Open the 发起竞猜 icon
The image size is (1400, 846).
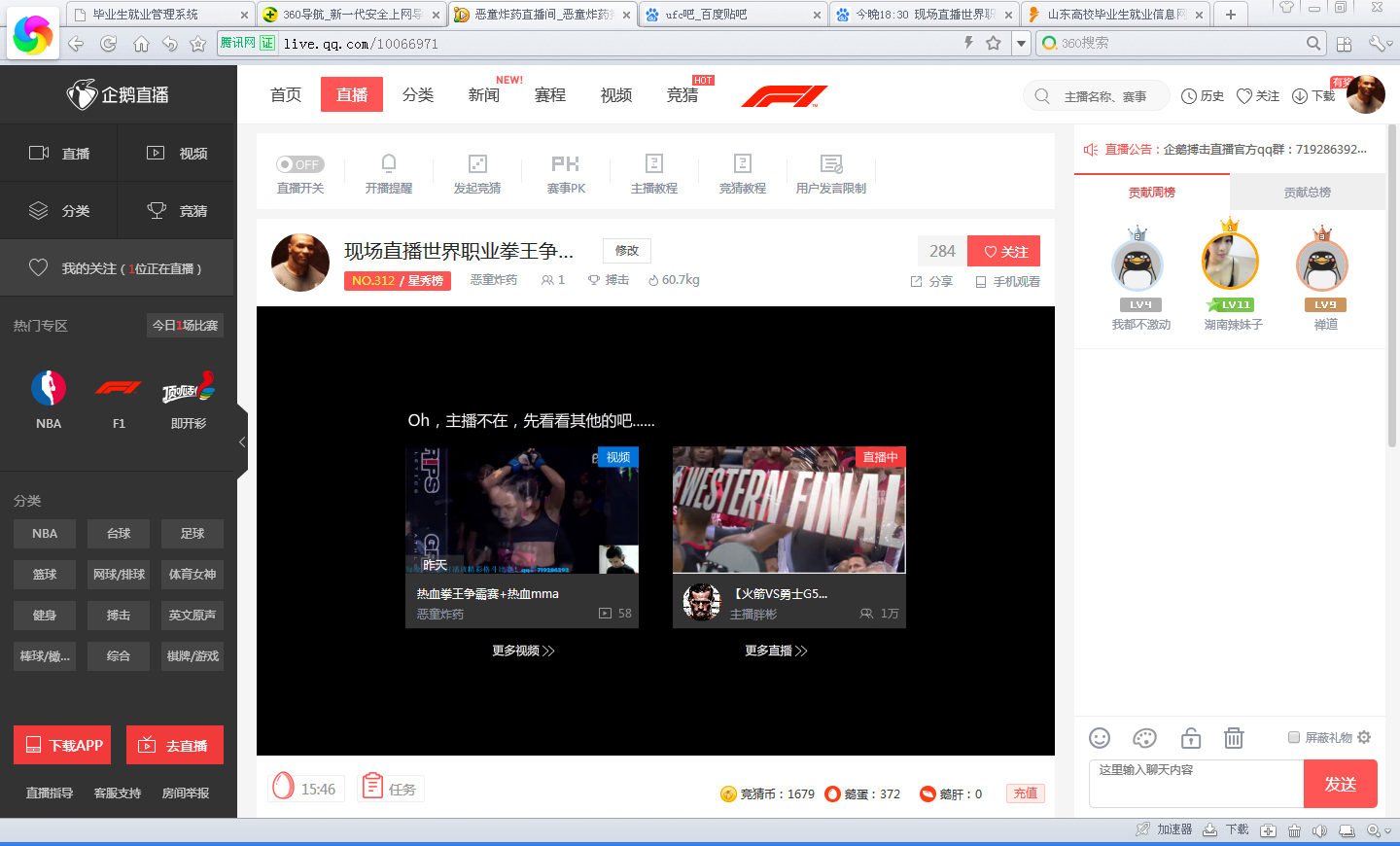point(477,163)
